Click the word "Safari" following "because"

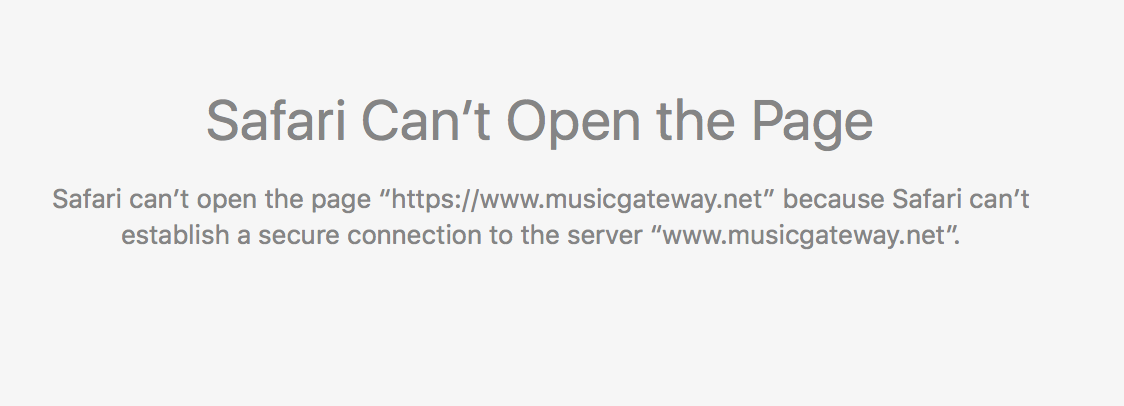(x=926, y=199)
